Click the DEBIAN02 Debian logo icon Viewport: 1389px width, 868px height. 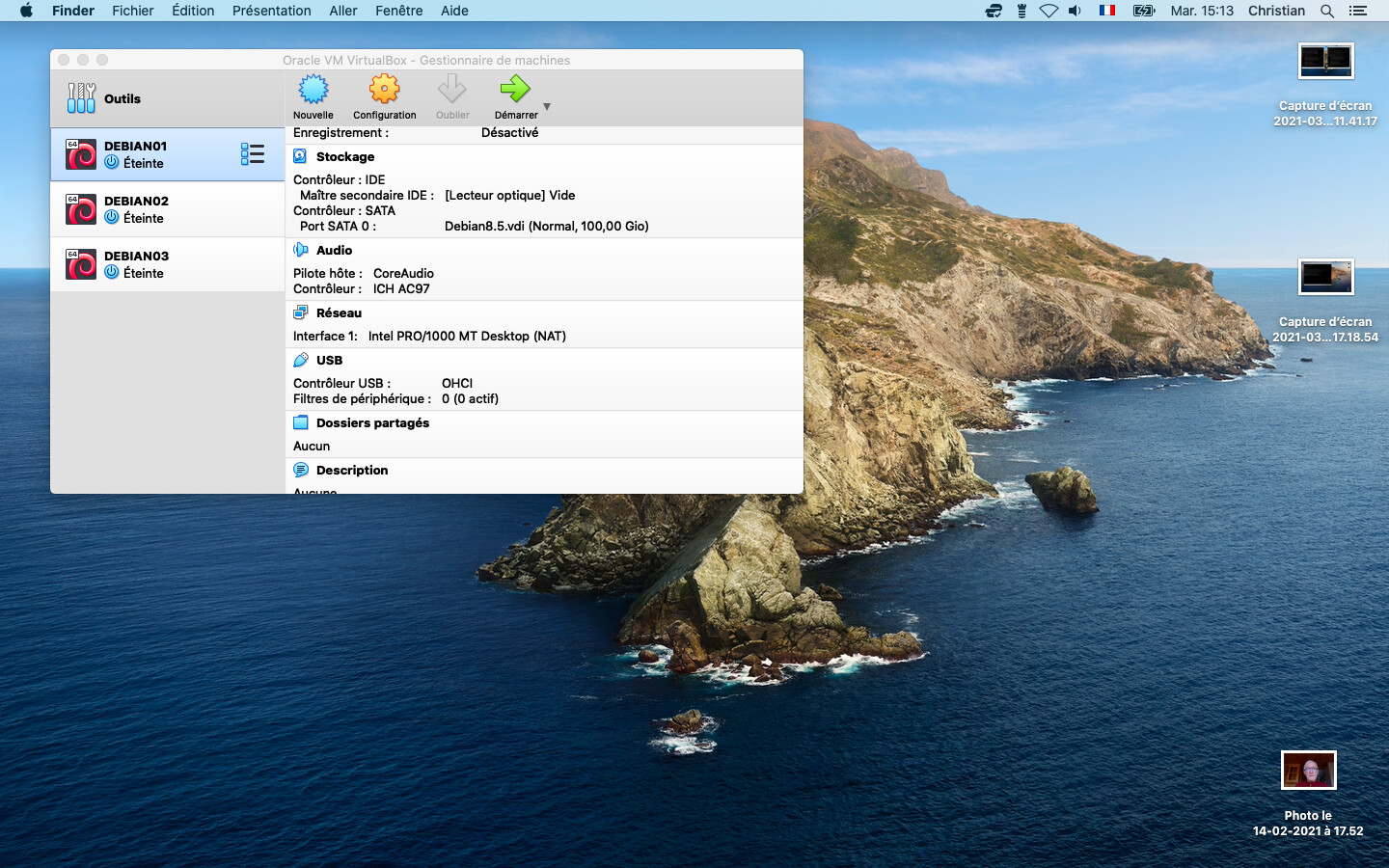click(81, 209)
